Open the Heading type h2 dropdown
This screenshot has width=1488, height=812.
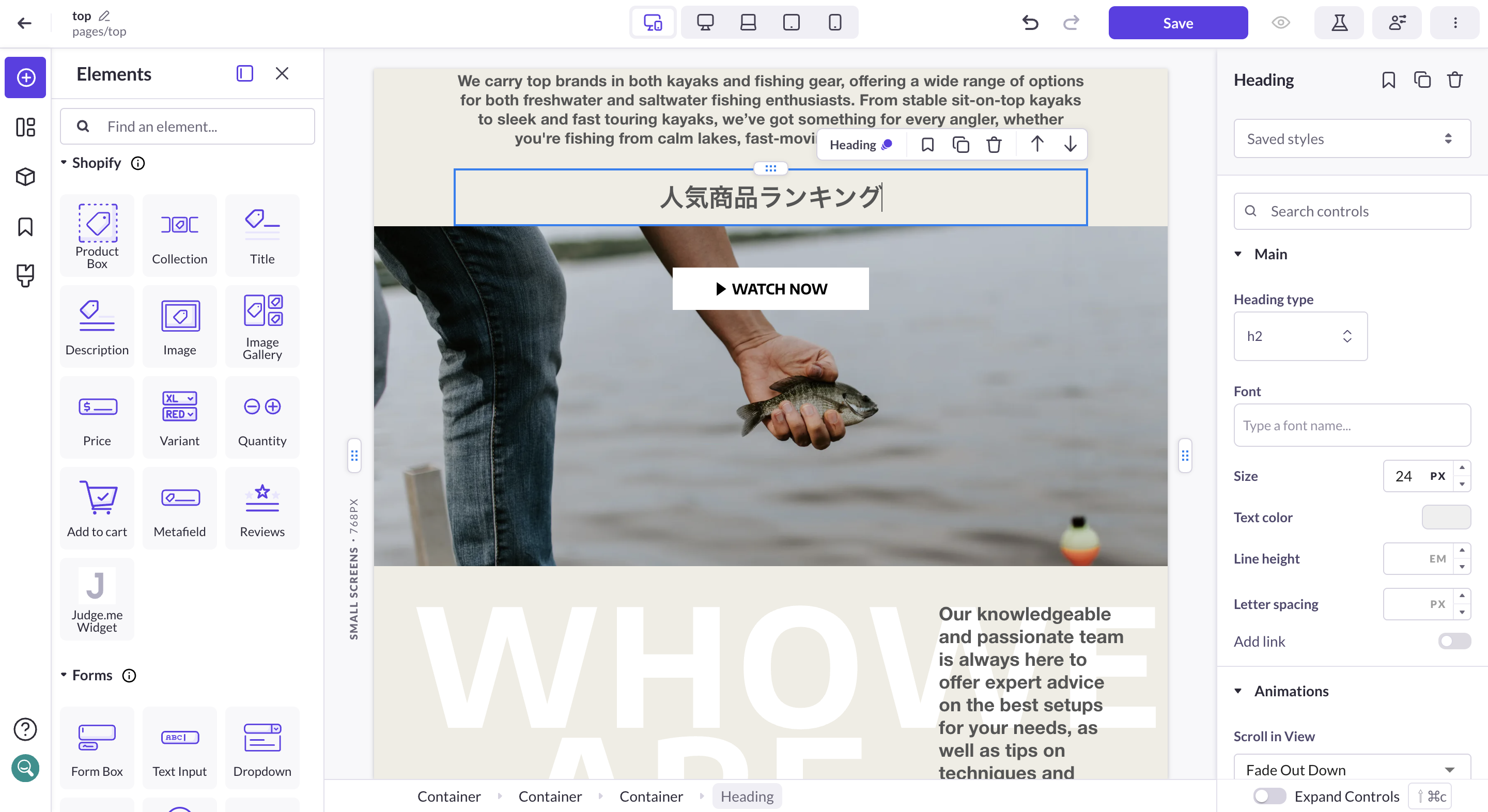click(1300, 336)
